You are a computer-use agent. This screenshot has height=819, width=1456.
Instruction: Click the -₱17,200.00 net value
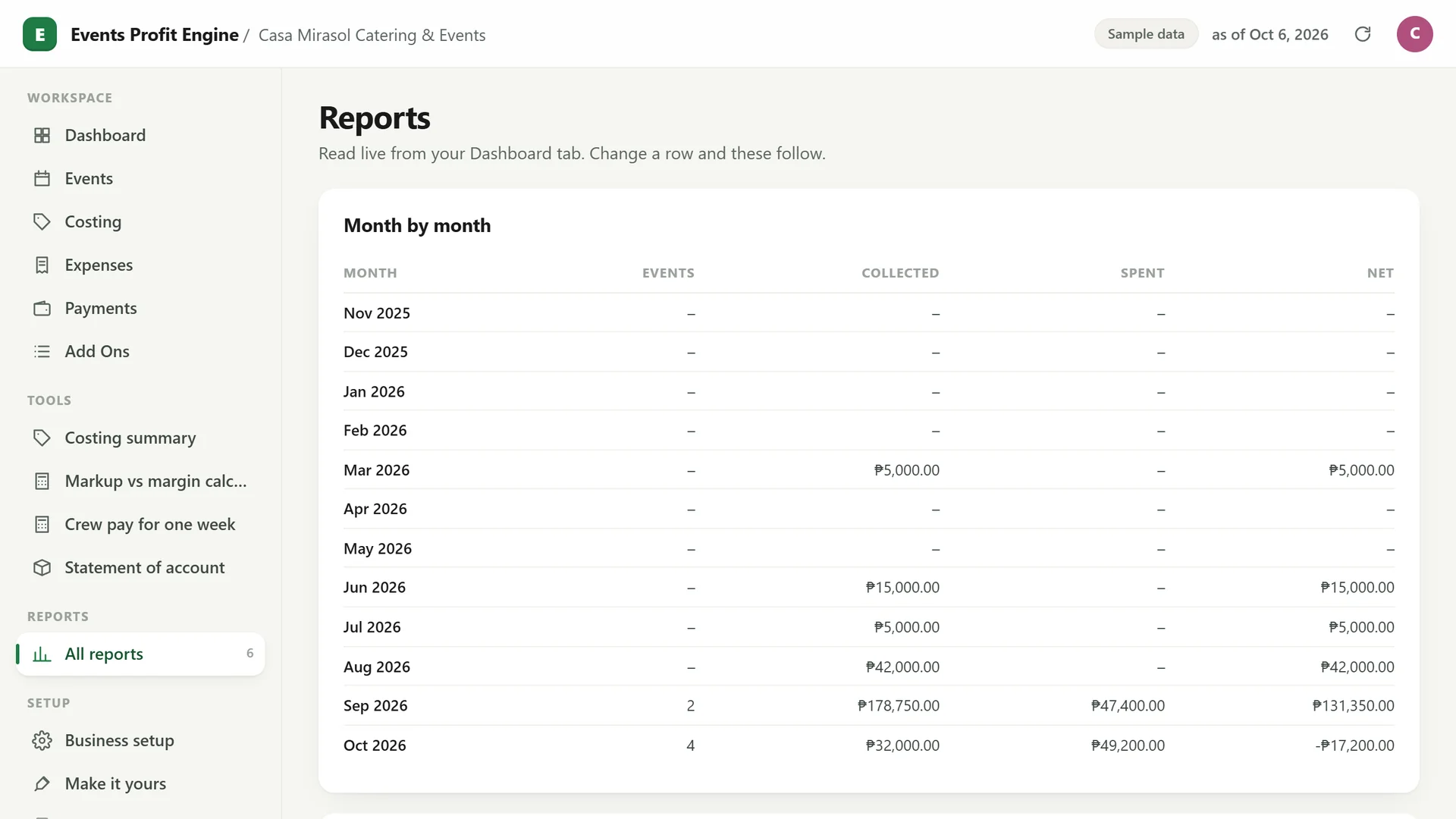[1354, 745]
